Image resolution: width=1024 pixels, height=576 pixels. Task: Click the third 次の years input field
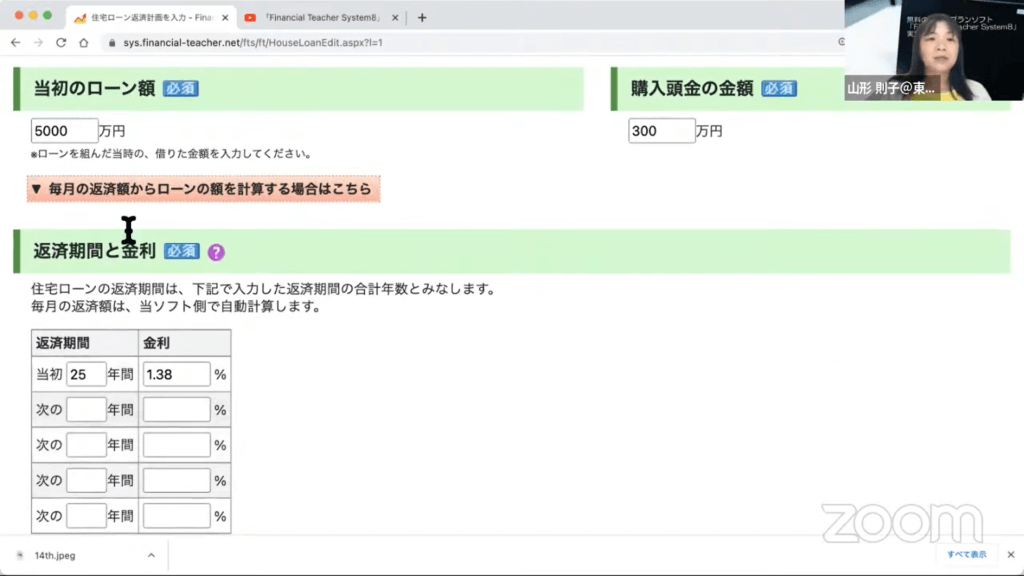[x=86, y=480]
